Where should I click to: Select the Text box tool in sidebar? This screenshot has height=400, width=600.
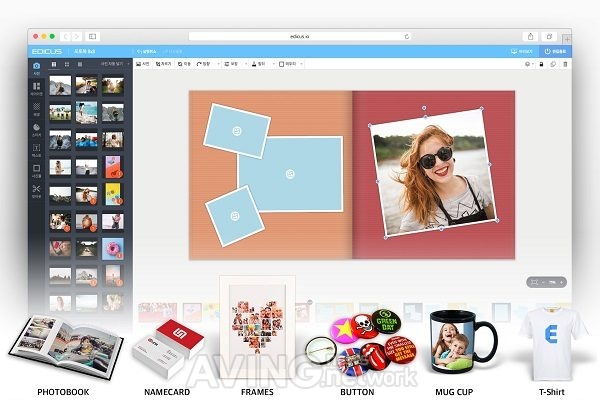pyautogui.click(x=36, y=150)
